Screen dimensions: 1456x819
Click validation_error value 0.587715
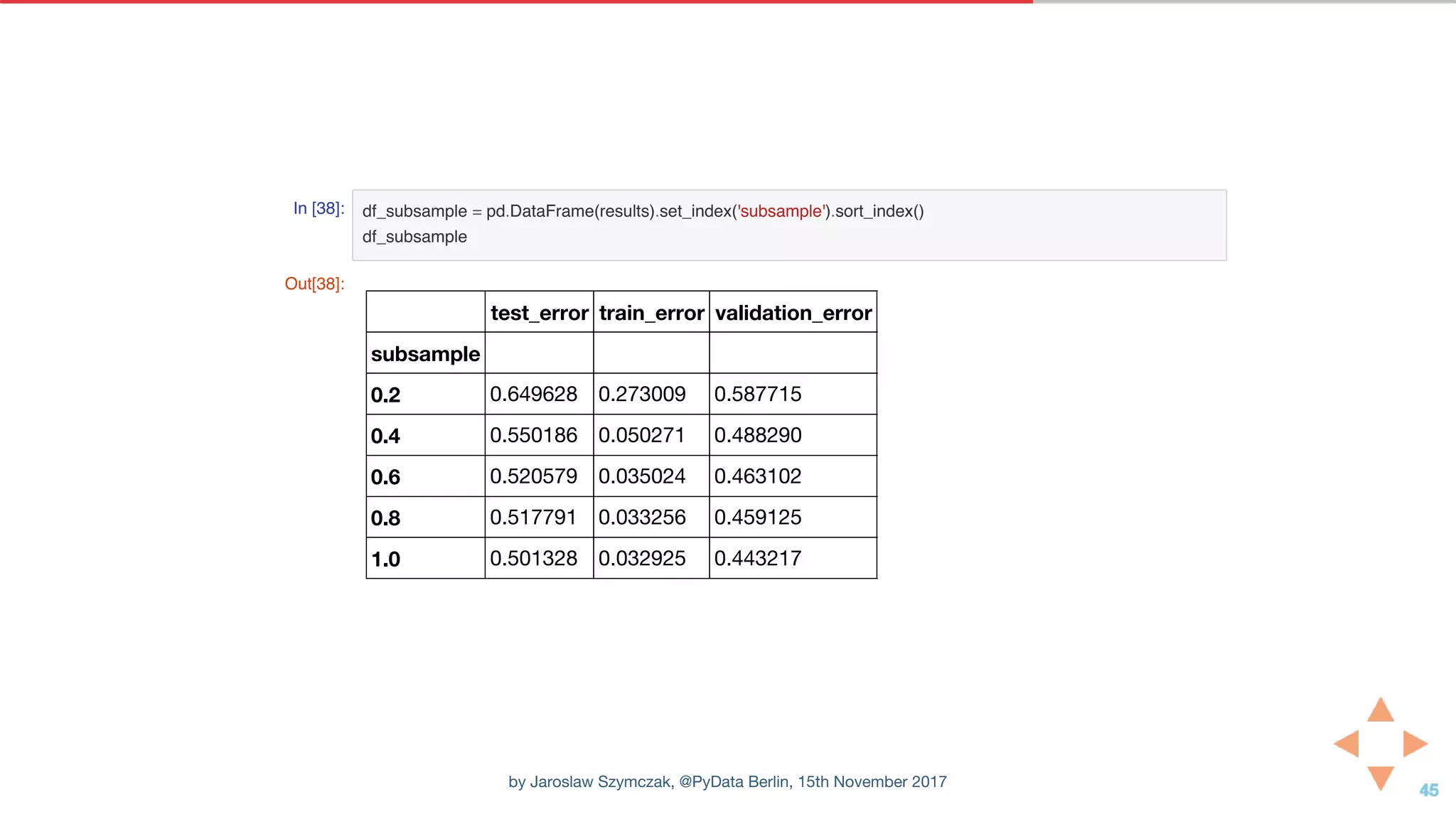758,394
